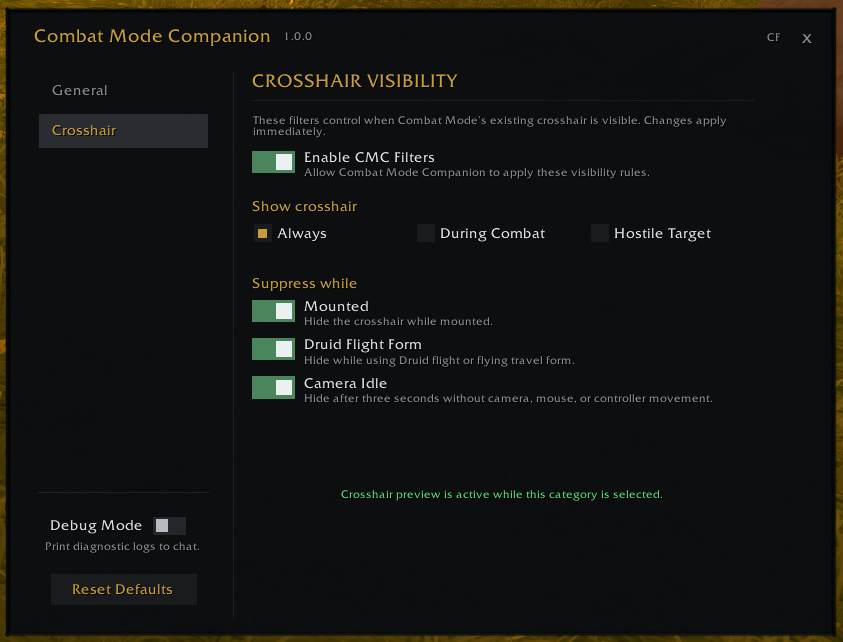Check the During Combat option
The width and height of the screenshot is (843, 642).
(426, 233)
